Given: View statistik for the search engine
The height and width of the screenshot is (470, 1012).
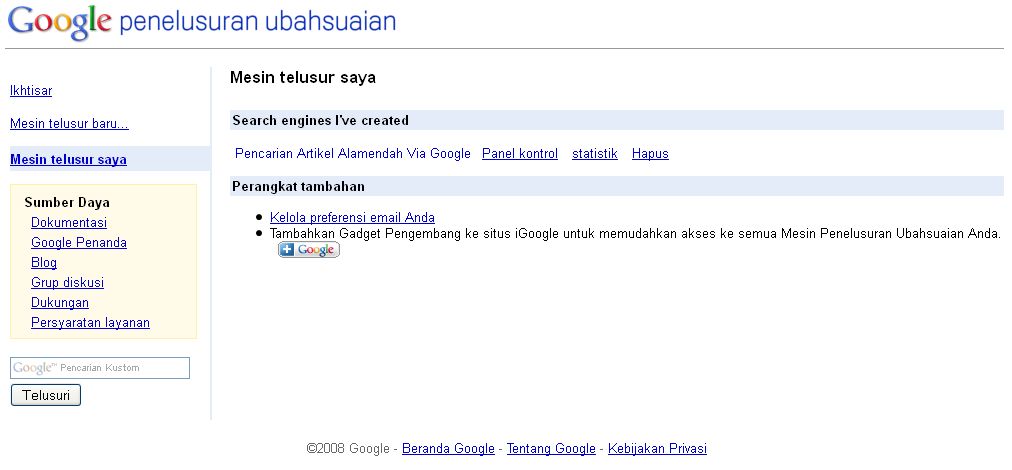Looking at the screenshot, I should pos(594,154).
